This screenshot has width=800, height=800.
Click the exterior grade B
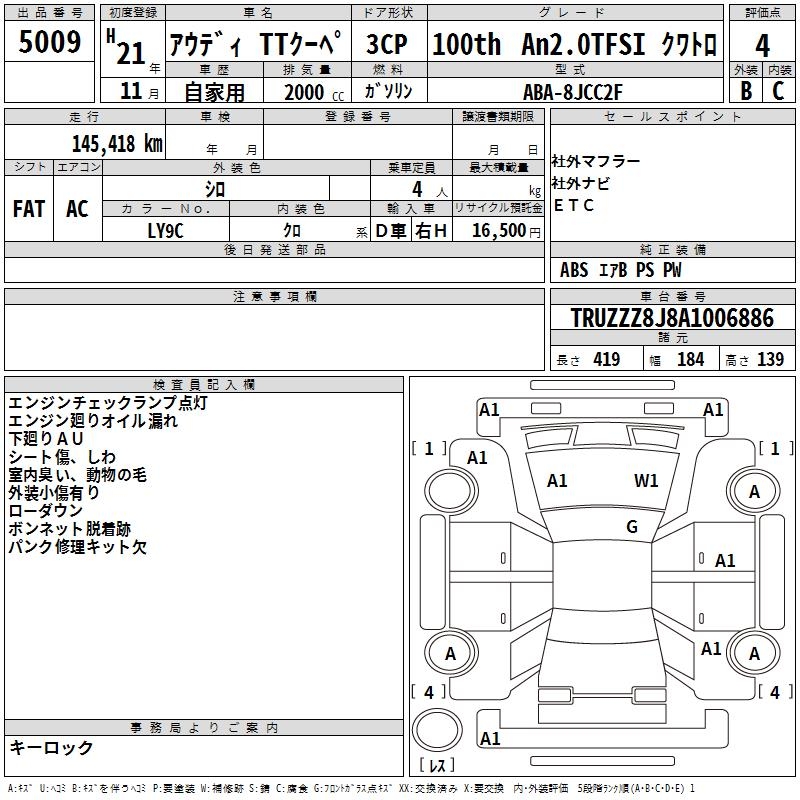click(746, 91)
